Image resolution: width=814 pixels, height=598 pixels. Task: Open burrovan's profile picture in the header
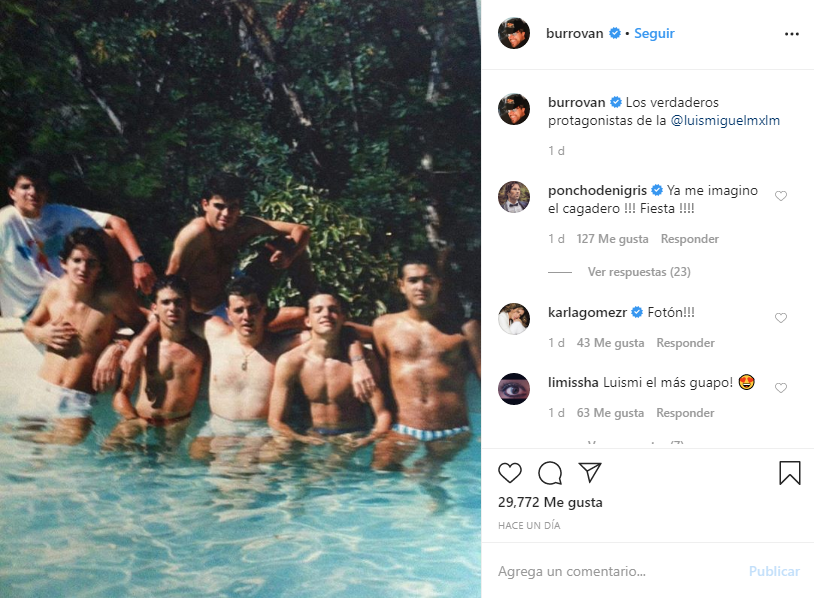click(x=514, y=33)
